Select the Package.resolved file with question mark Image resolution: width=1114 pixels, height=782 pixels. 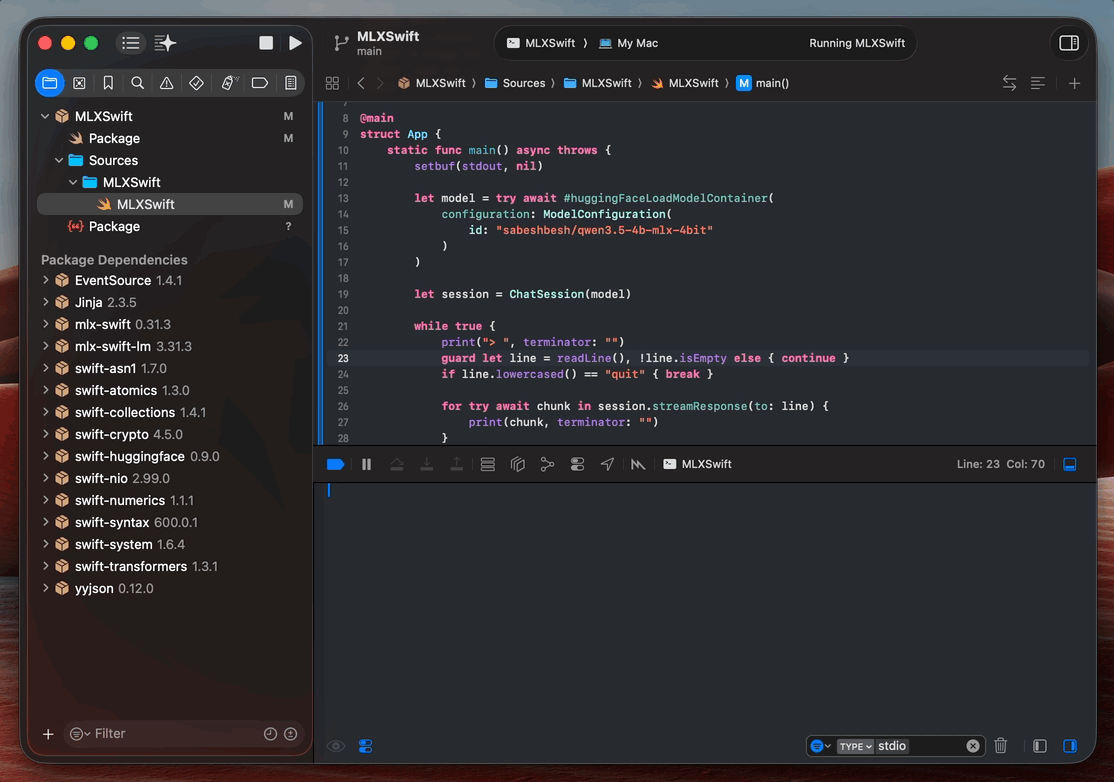coord(170,226)
